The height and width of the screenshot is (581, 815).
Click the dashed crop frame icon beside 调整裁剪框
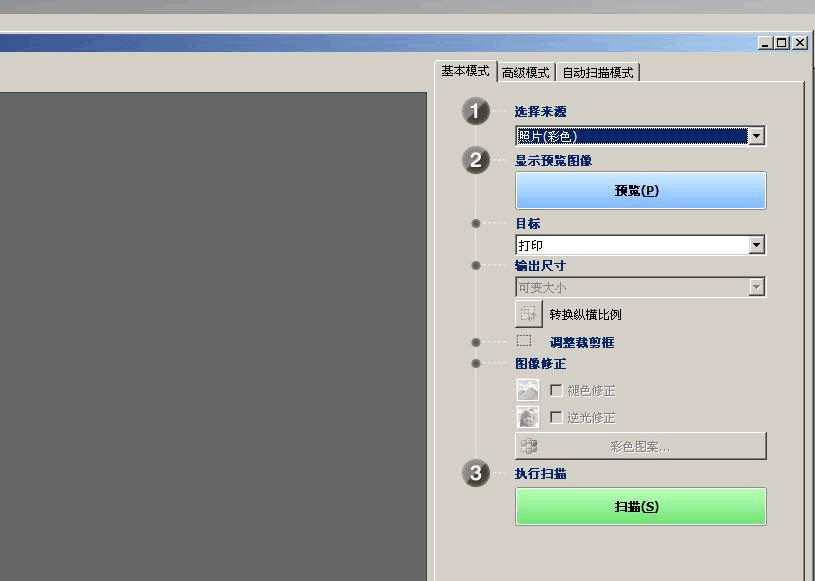click(x=524, y=341)
